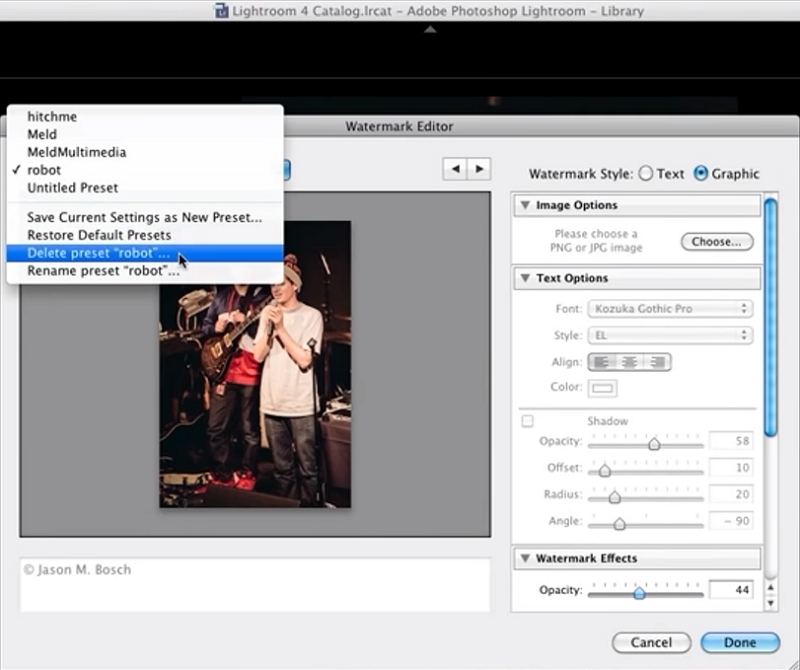Enable the Shadow checkbox
This screenshot has height=670, width=800.
point(528,421)
